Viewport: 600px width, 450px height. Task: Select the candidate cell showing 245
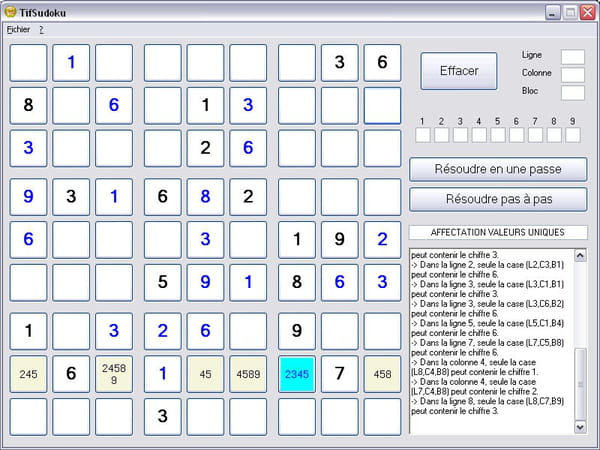[x=28, y=374]
